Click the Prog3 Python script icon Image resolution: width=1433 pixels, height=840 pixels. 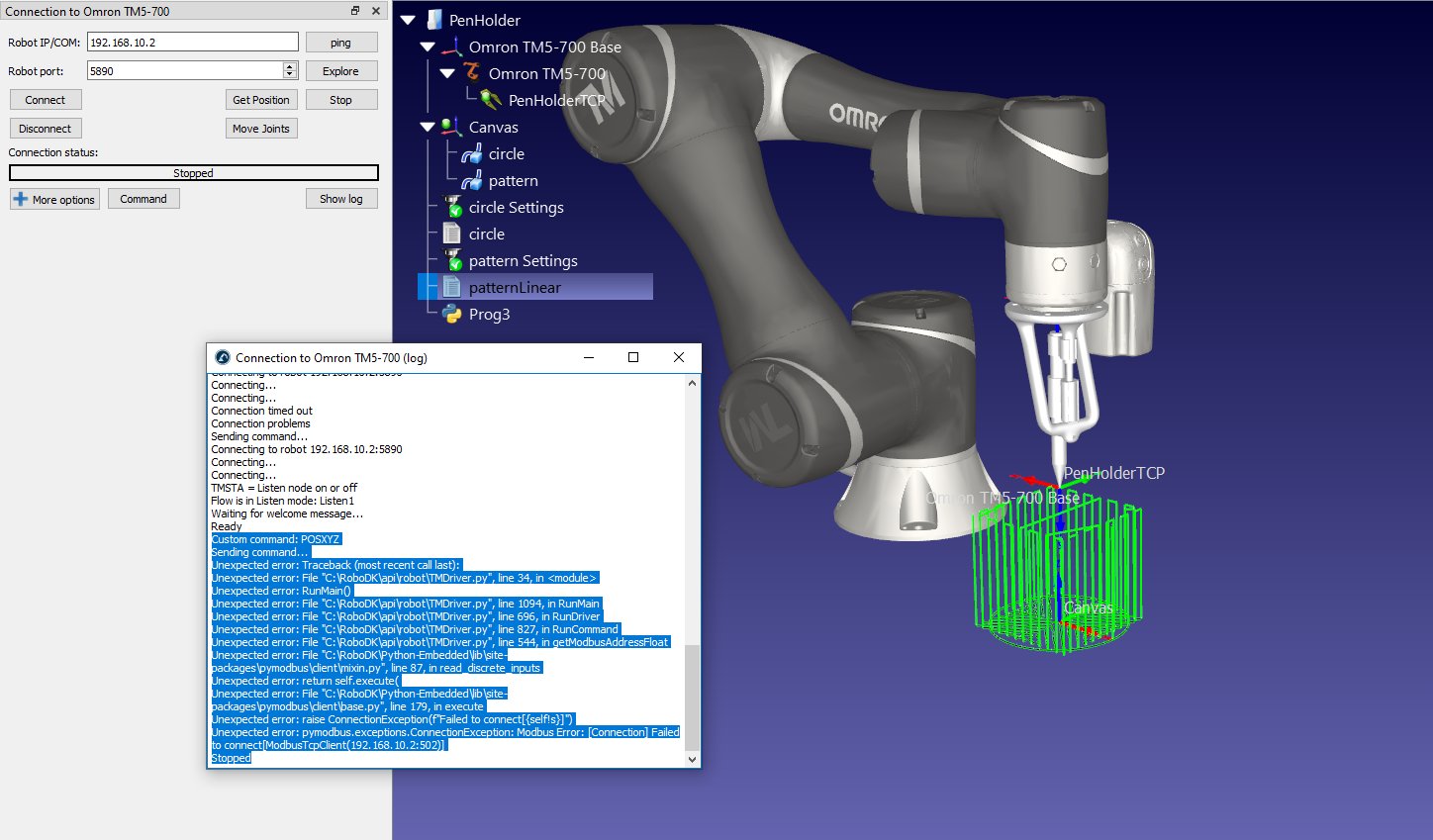(452, 314)
